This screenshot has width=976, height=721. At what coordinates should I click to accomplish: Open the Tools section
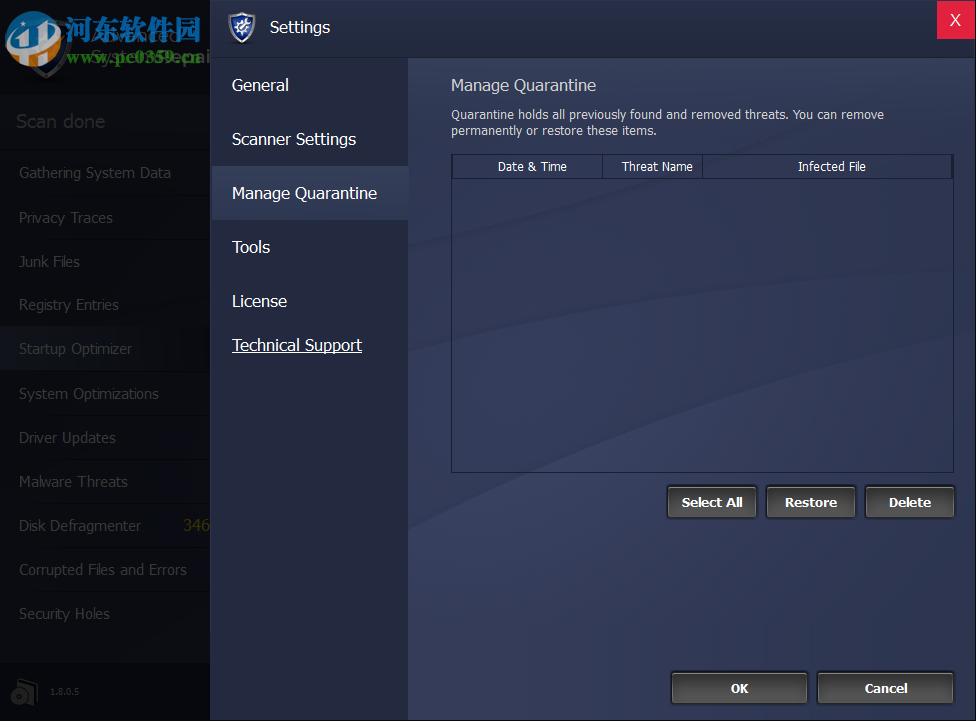[250, 247]
